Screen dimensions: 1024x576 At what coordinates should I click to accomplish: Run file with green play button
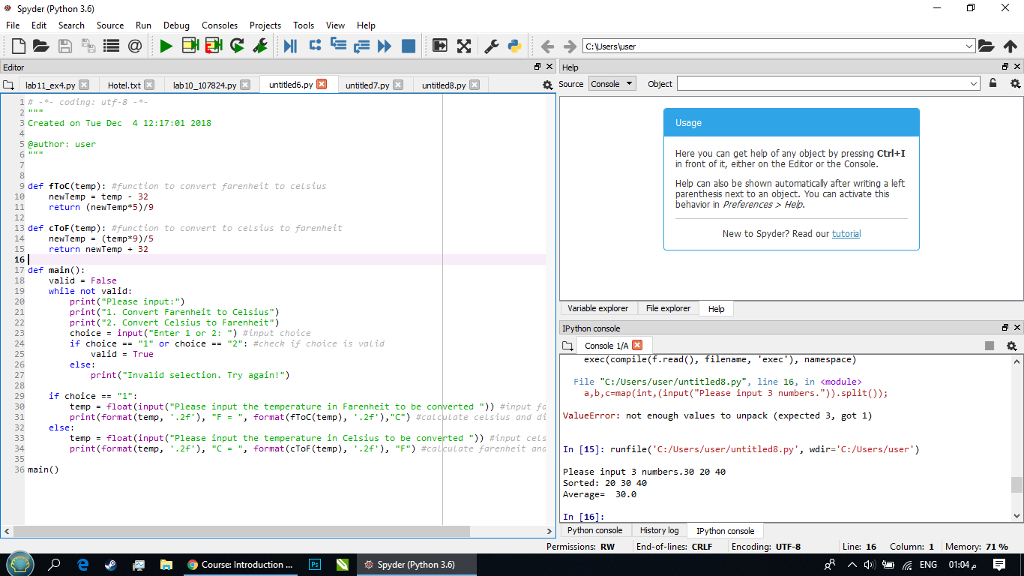(x=166, y=46)
